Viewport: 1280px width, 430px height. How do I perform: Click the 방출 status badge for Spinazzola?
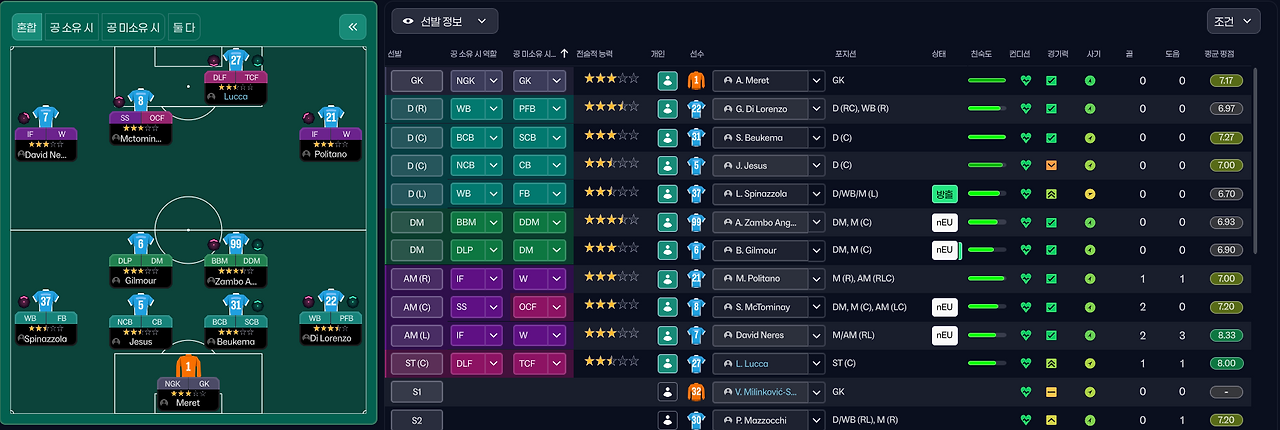point(945,194)
